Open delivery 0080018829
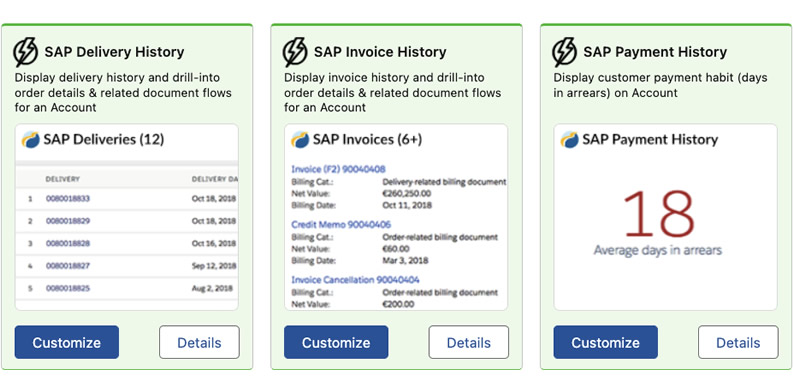 point(68,221)
